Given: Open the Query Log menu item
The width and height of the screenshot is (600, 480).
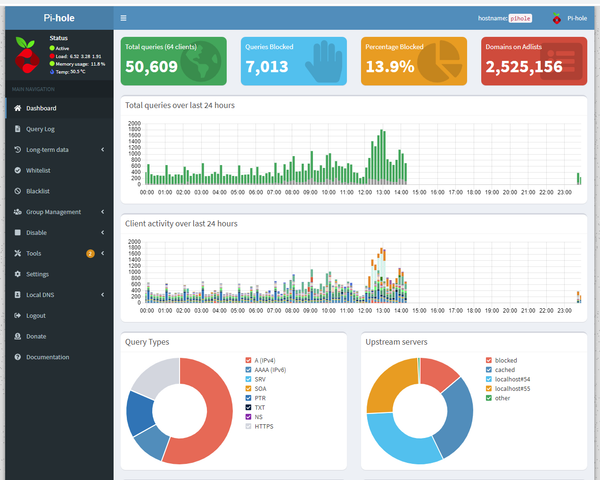Looking at the screenshot, I should (x=59, y=129).
